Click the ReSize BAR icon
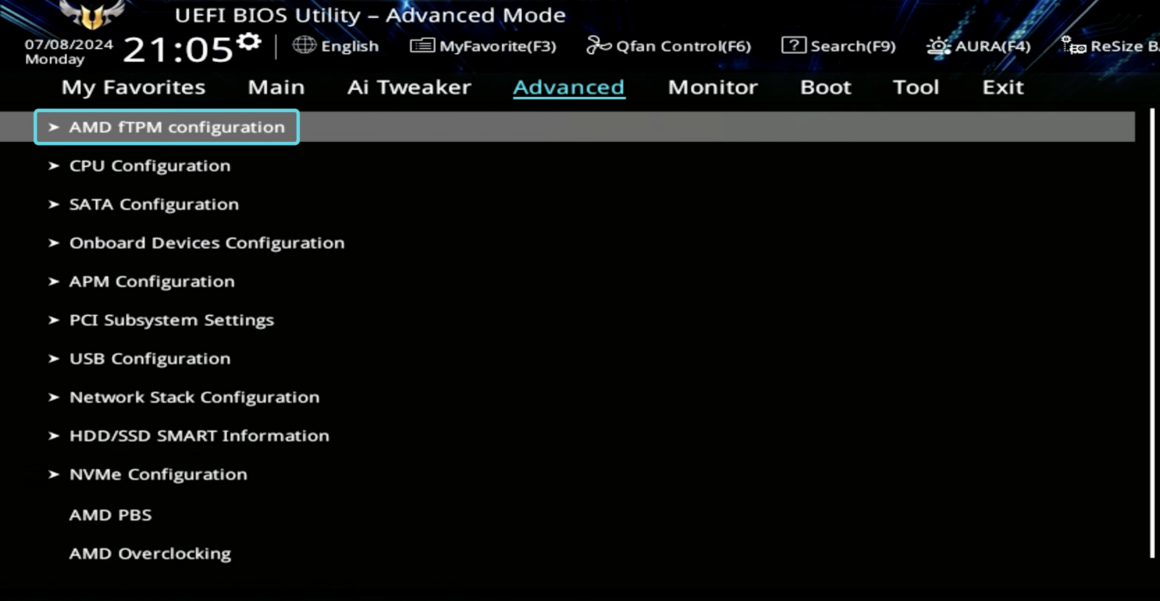The width and height of the screenshot is (1160, 601). [1073, 46]
